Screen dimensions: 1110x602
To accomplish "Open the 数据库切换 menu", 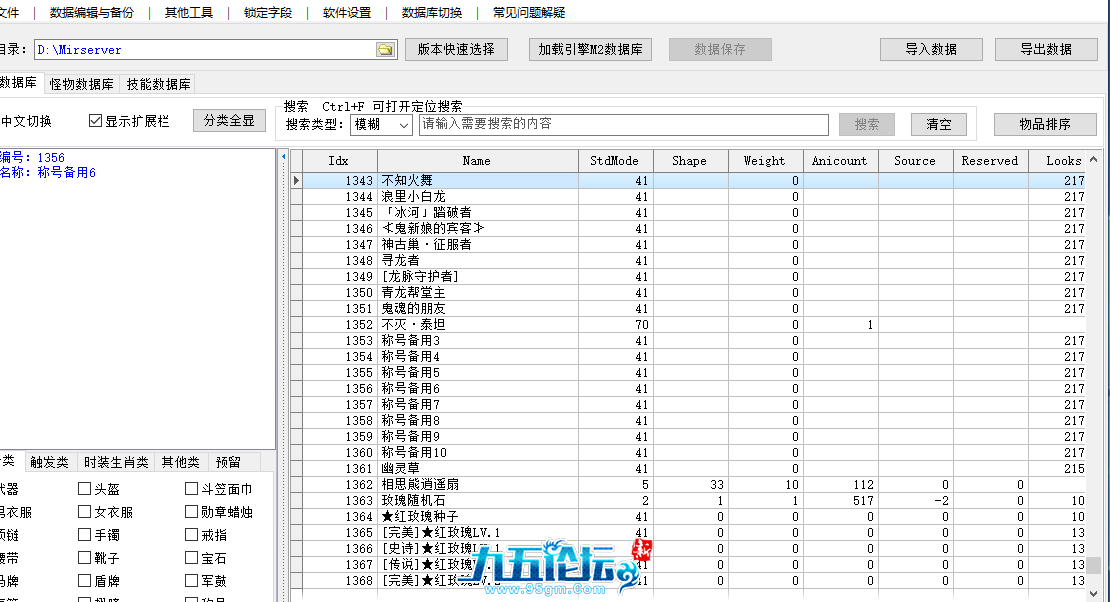I will coord(432,13).
